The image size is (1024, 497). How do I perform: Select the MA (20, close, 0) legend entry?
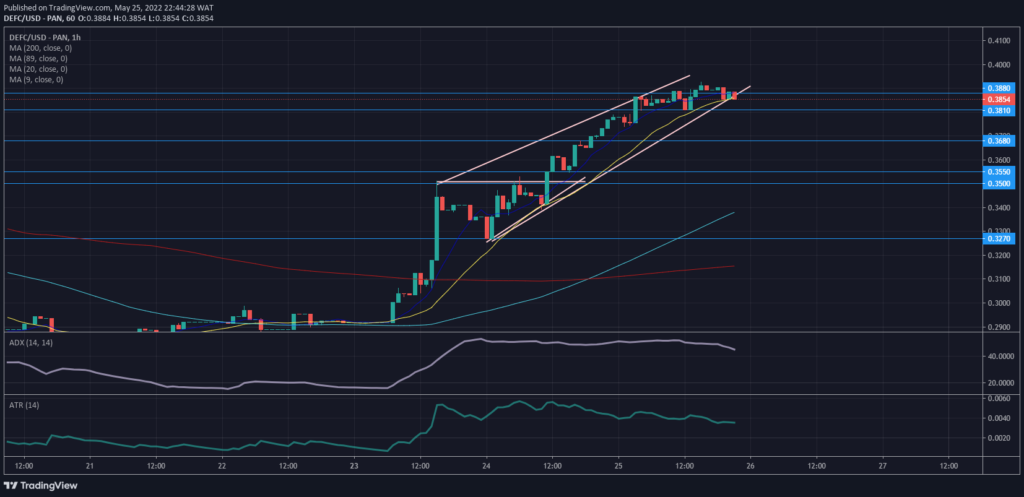coord(38,69)
